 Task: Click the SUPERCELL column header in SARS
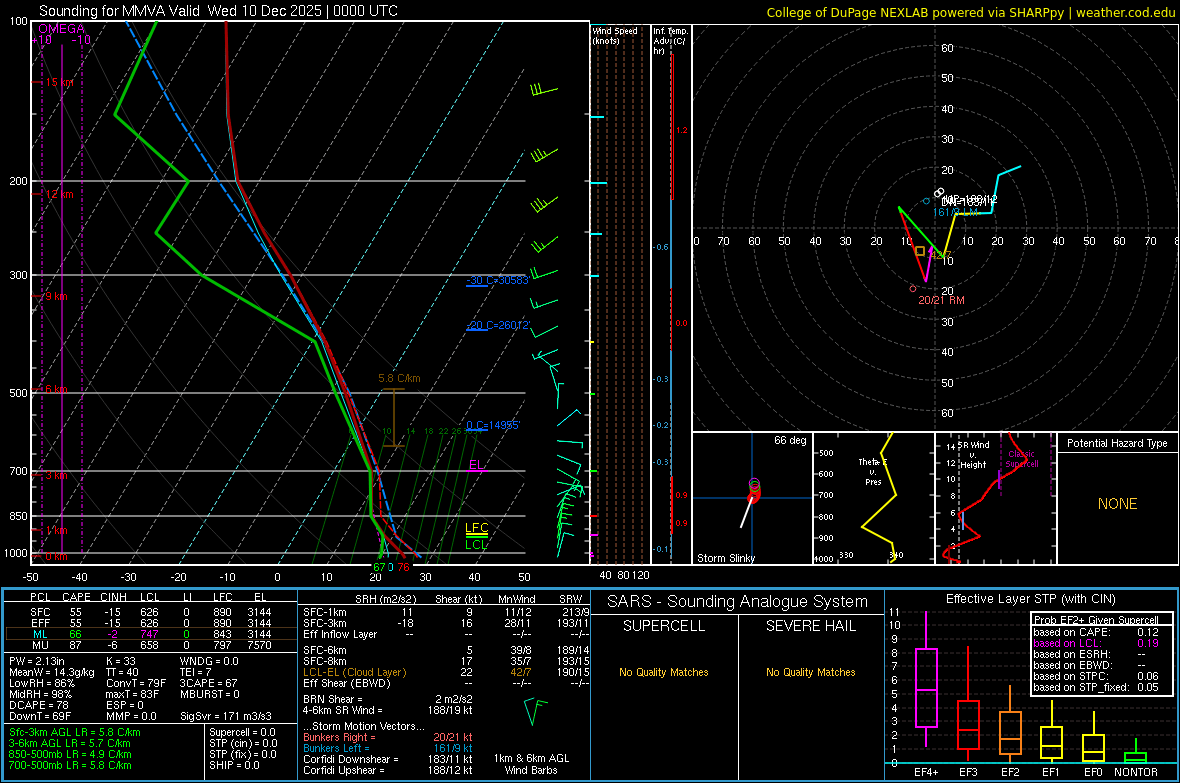tap(664, 626)
